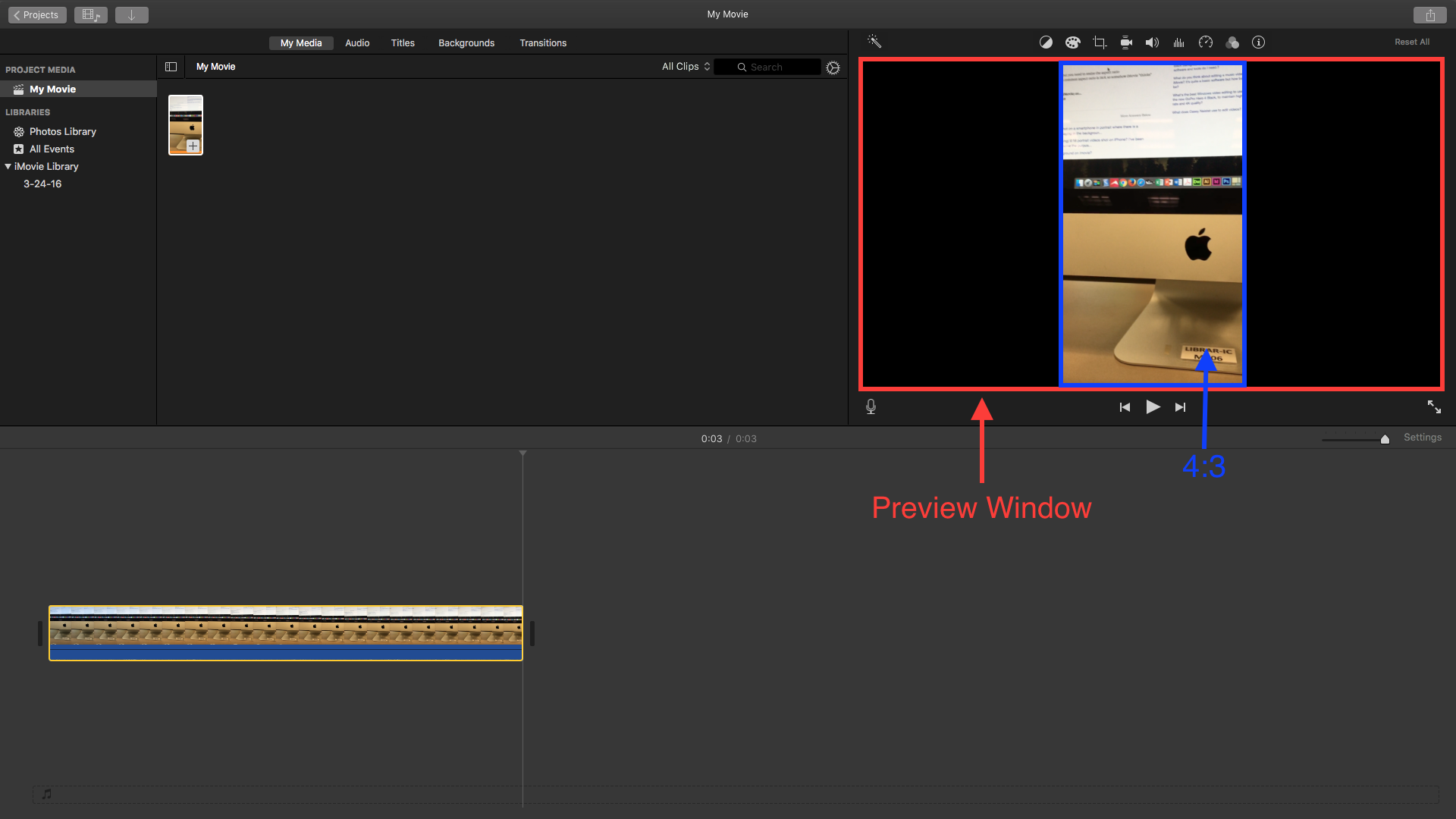
Task: Click Reset All adjustments
Action: (1411, 42)
